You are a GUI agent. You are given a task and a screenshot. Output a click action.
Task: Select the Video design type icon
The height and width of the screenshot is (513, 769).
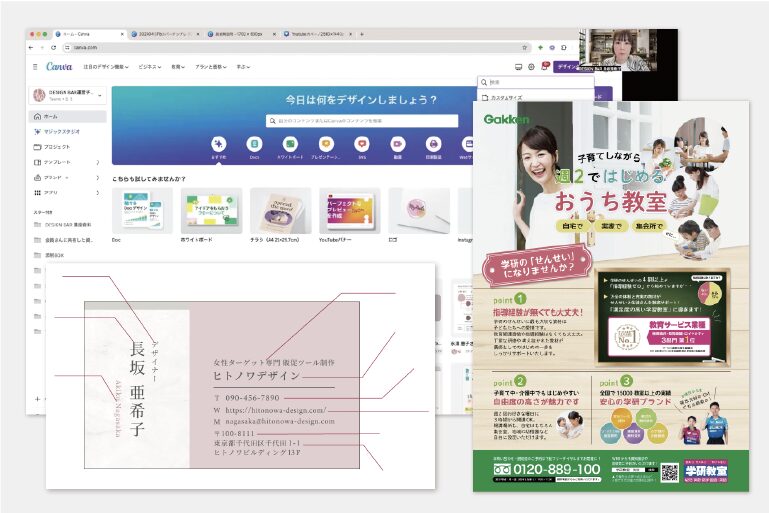(x=398, y=144)
